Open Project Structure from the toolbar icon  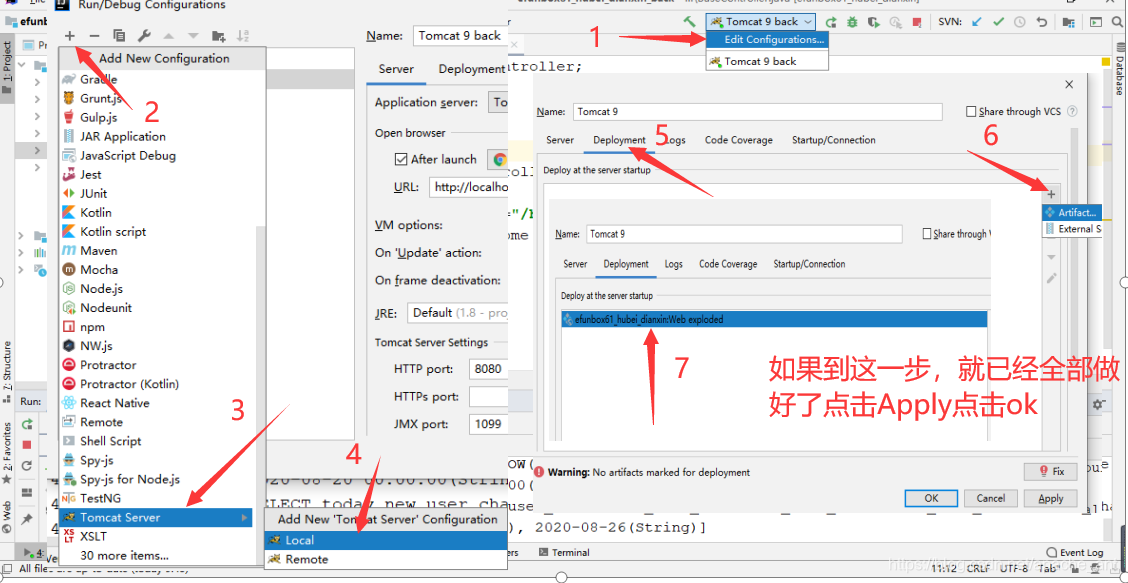pos(1068,22)
